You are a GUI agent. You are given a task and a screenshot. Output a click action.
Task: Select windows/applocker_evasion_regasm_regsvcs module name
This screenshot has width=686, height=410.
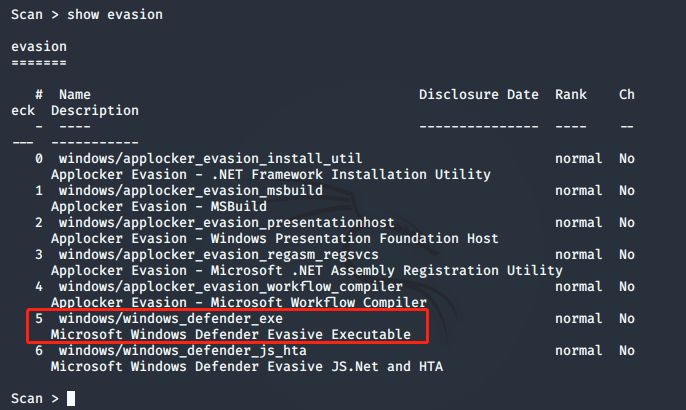click(x=219, y=255)
